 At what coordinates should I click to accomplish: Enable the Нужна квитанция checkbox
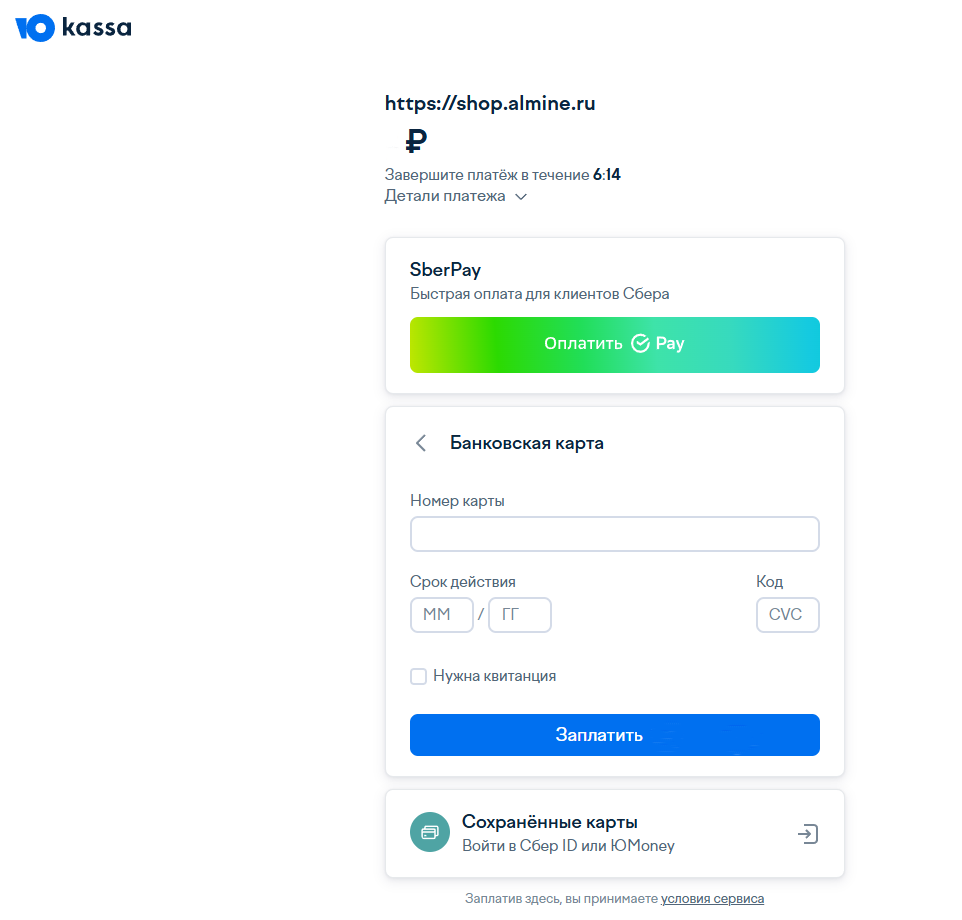(419, 677)
